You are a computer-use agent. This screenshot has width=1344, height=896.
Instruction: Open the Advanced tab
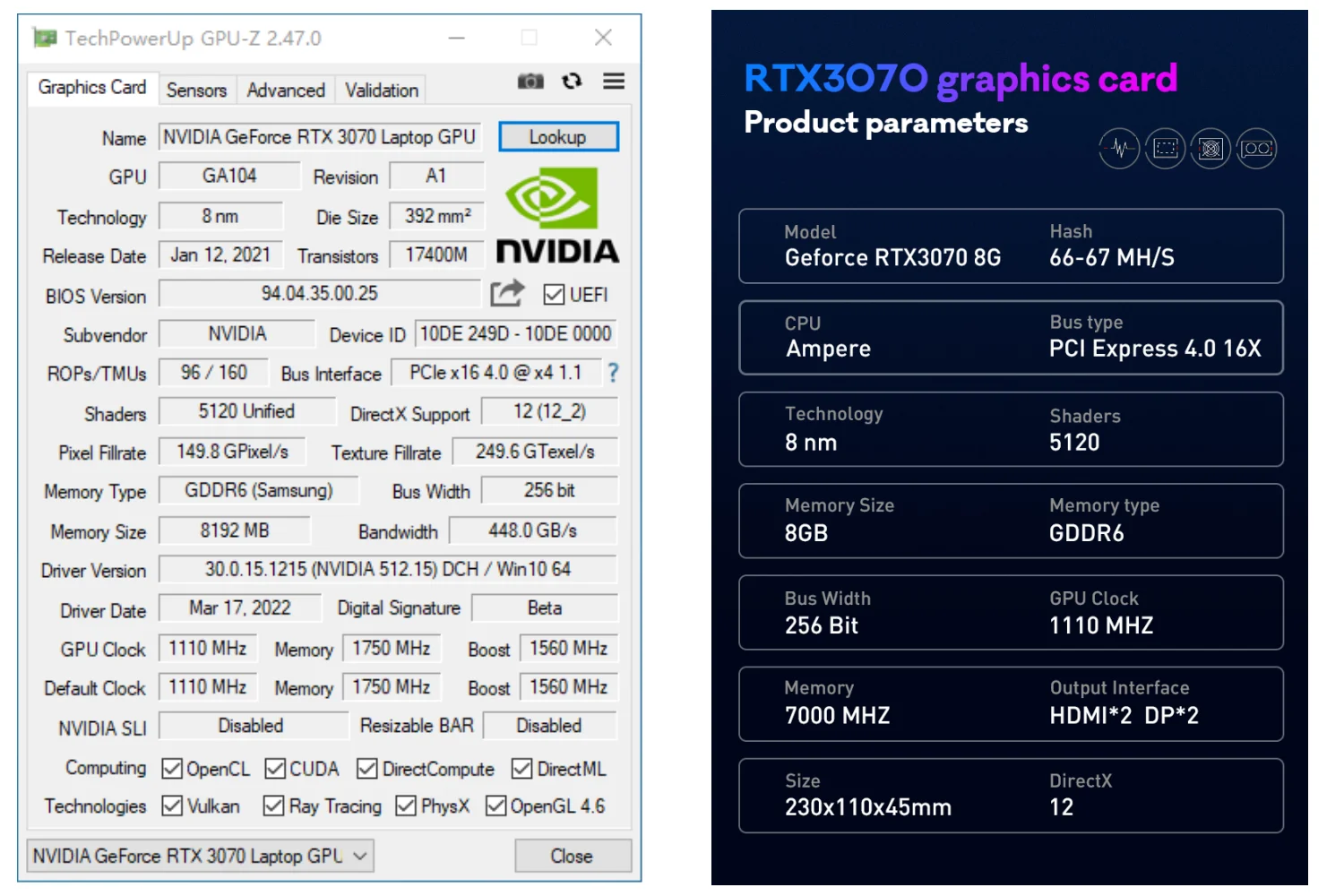[x=286, y=90]
